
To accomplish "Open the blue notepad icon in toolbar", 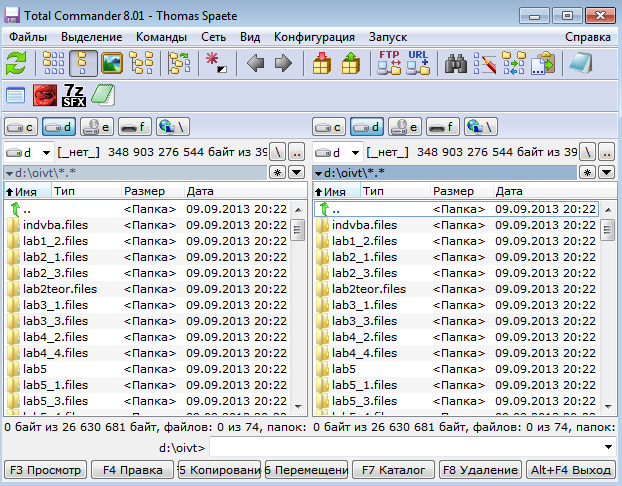I will [581, 63].
